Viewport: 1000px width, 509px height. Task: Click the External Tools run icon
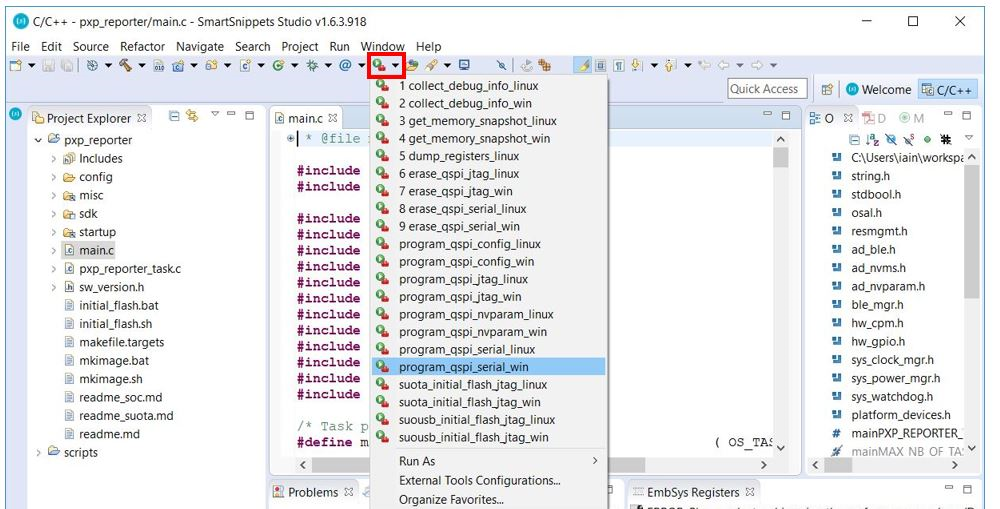[x=379, y=65]
